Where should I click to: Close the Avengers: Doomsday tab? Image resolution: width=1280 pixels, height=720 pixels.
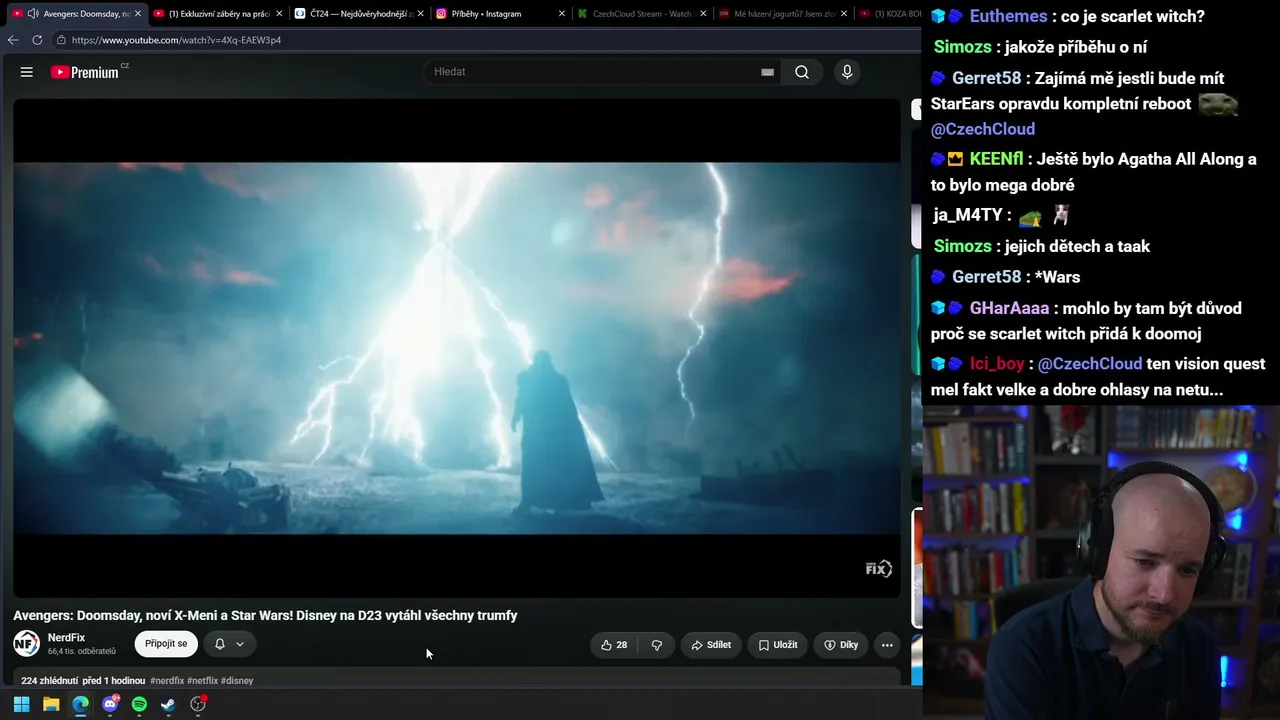click(138, 14)
